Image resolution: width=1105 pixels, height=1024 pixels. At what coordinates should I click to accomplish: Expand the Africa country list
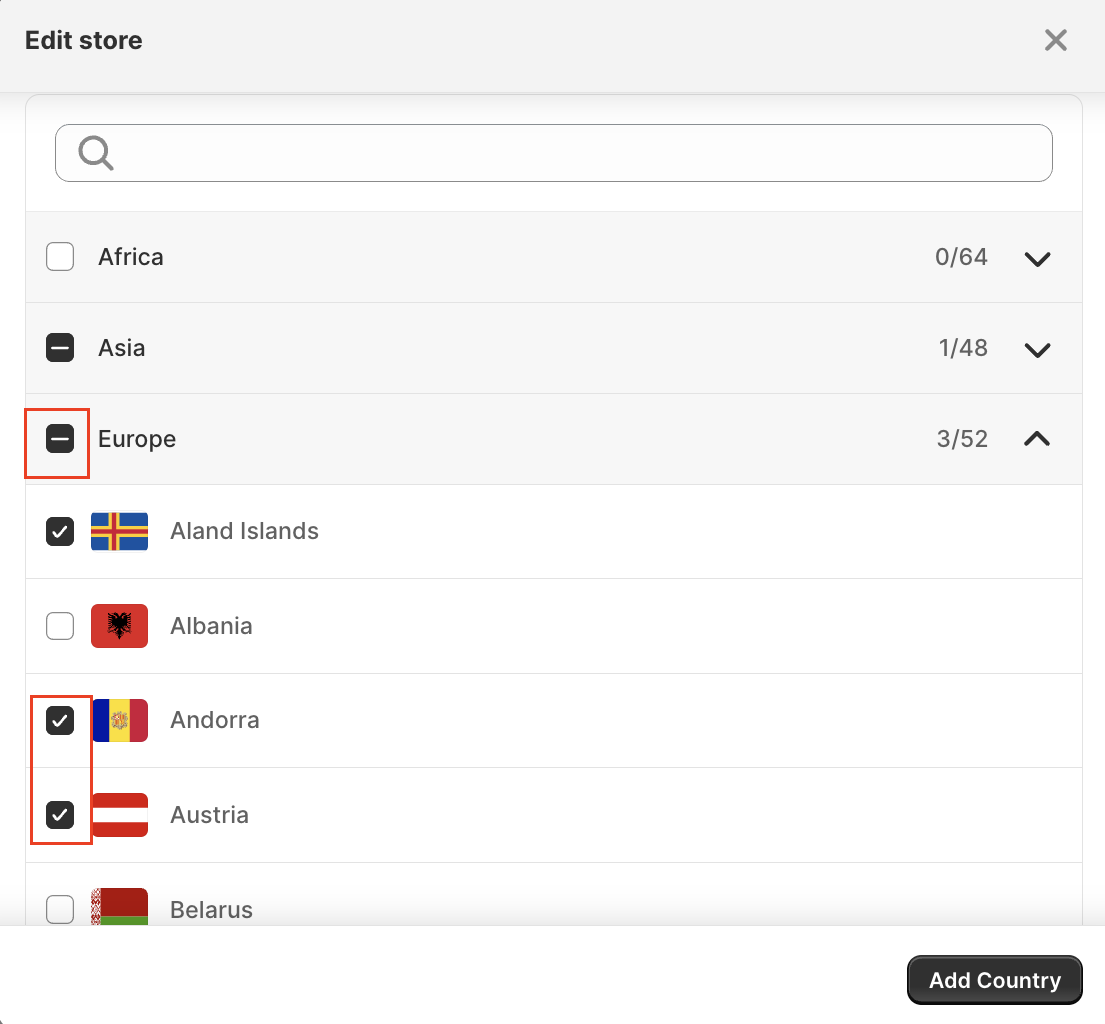1038,259
